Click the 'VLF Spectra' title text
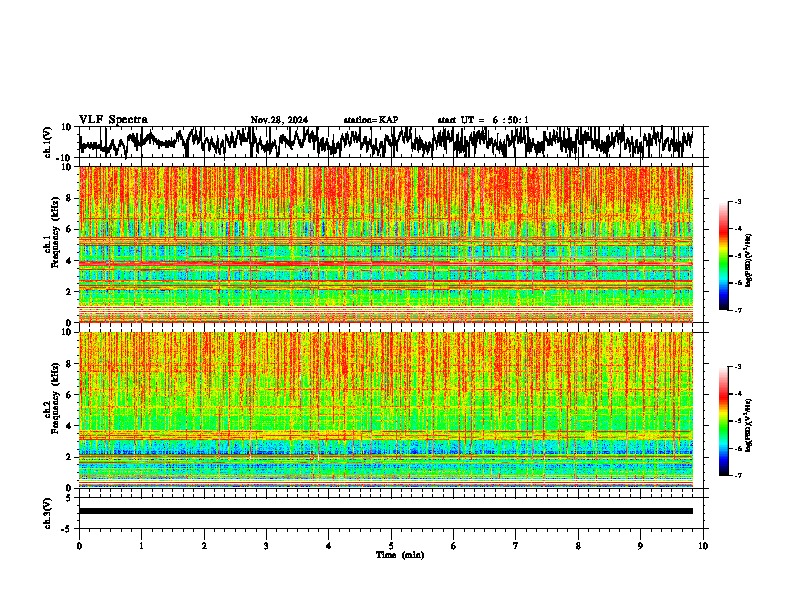 [113, 120]
